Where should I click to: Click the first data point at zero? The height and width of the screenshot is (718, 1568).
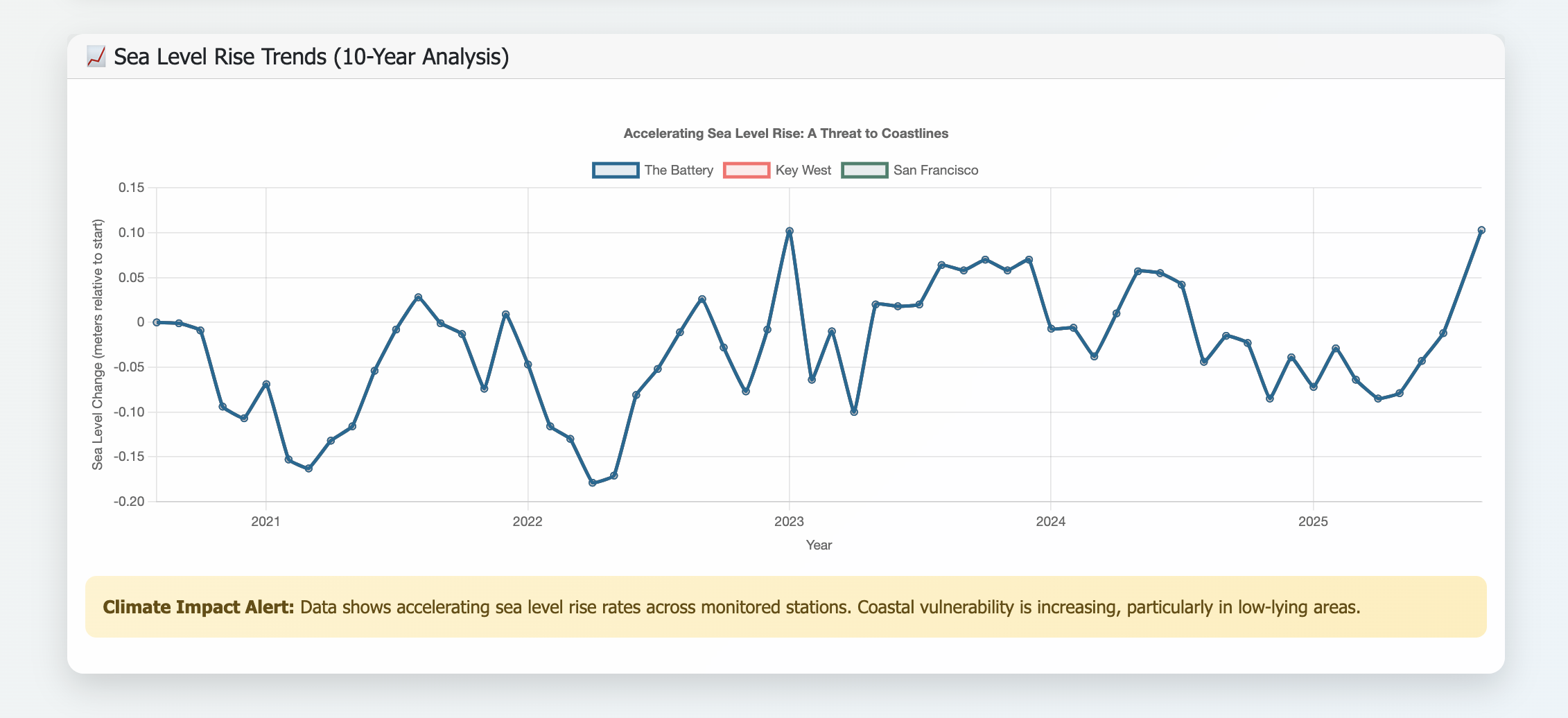point(157,322)
